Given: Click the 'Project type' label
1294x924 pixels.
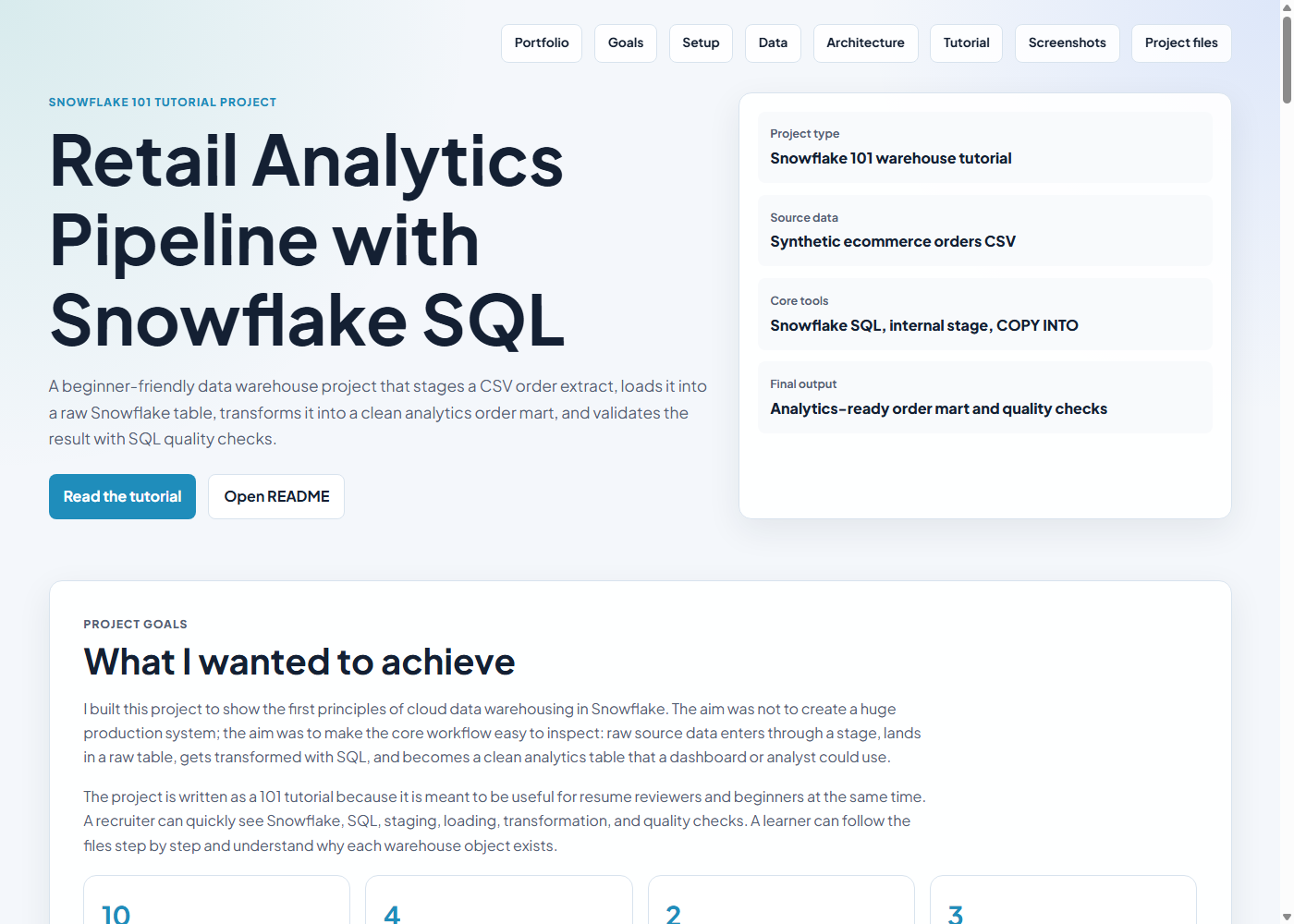Looking at the screenshot, I should coord(805,134).
